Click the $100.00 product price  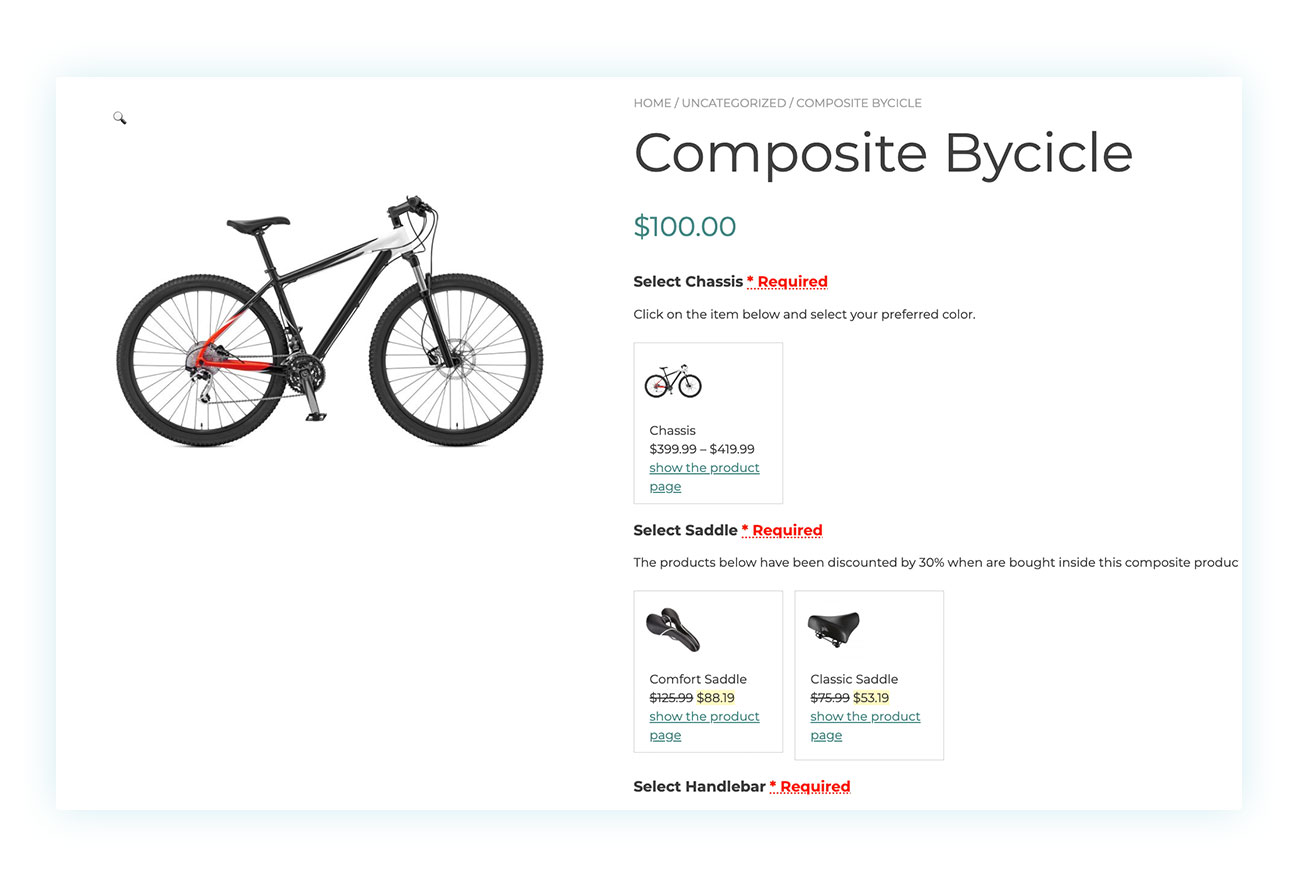pyautogui.click(x=685, y=227)
